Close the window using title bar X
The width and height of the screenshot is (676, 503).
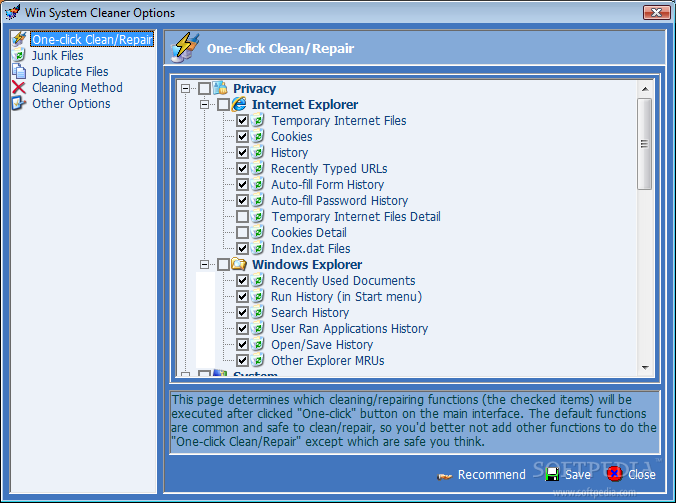[x=656, y=12]
